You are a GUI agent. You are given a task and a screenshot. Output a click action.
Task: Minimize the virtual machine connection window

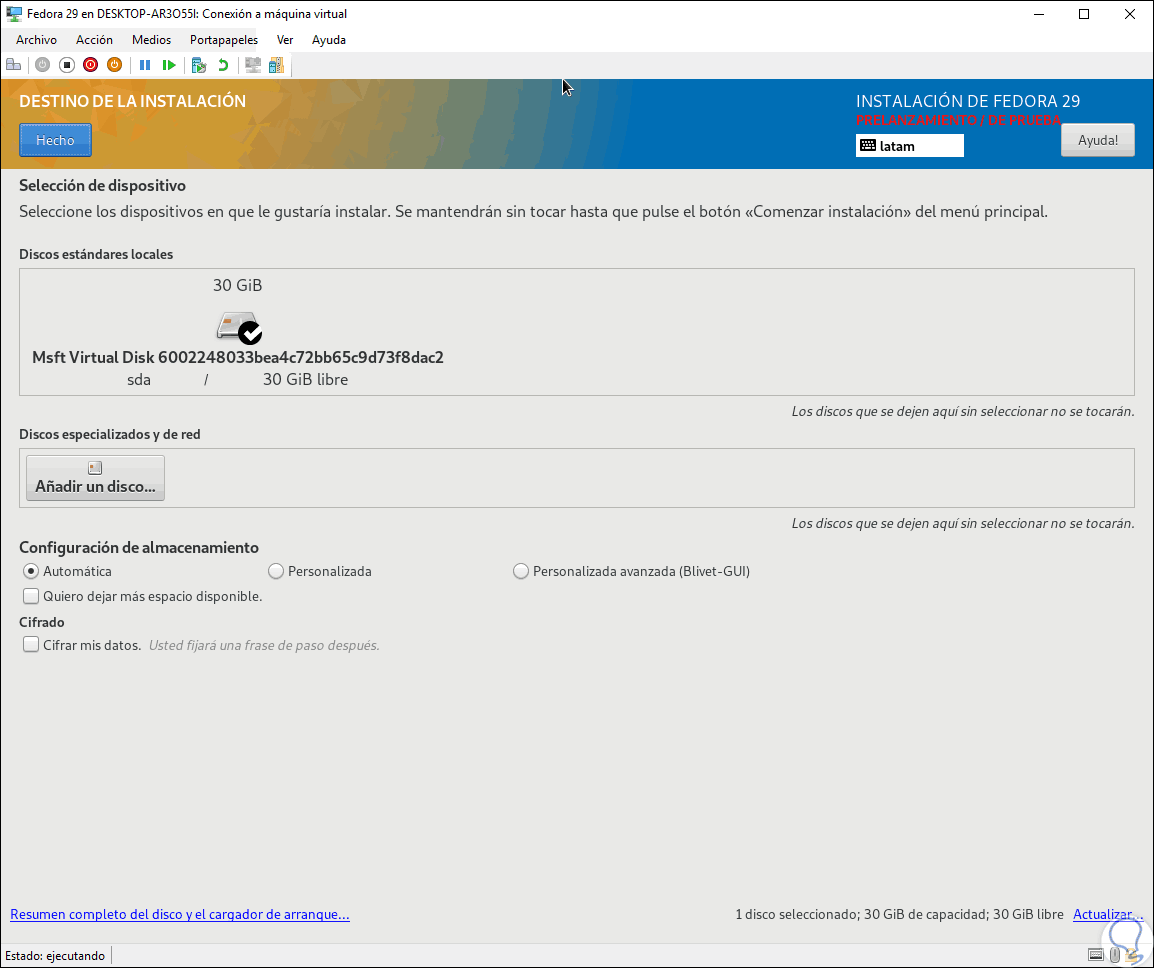pos(1039,14)
